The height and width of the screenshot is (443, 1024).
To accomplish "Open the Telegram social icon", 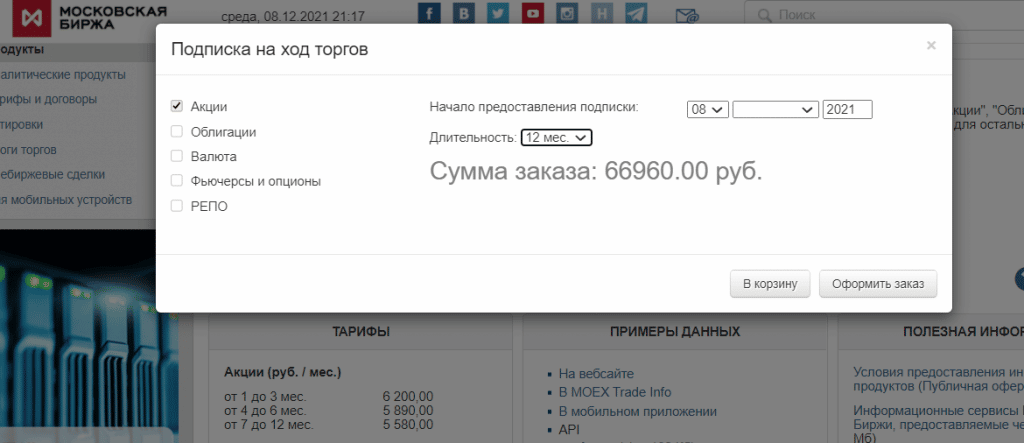I will coord(636,13).
